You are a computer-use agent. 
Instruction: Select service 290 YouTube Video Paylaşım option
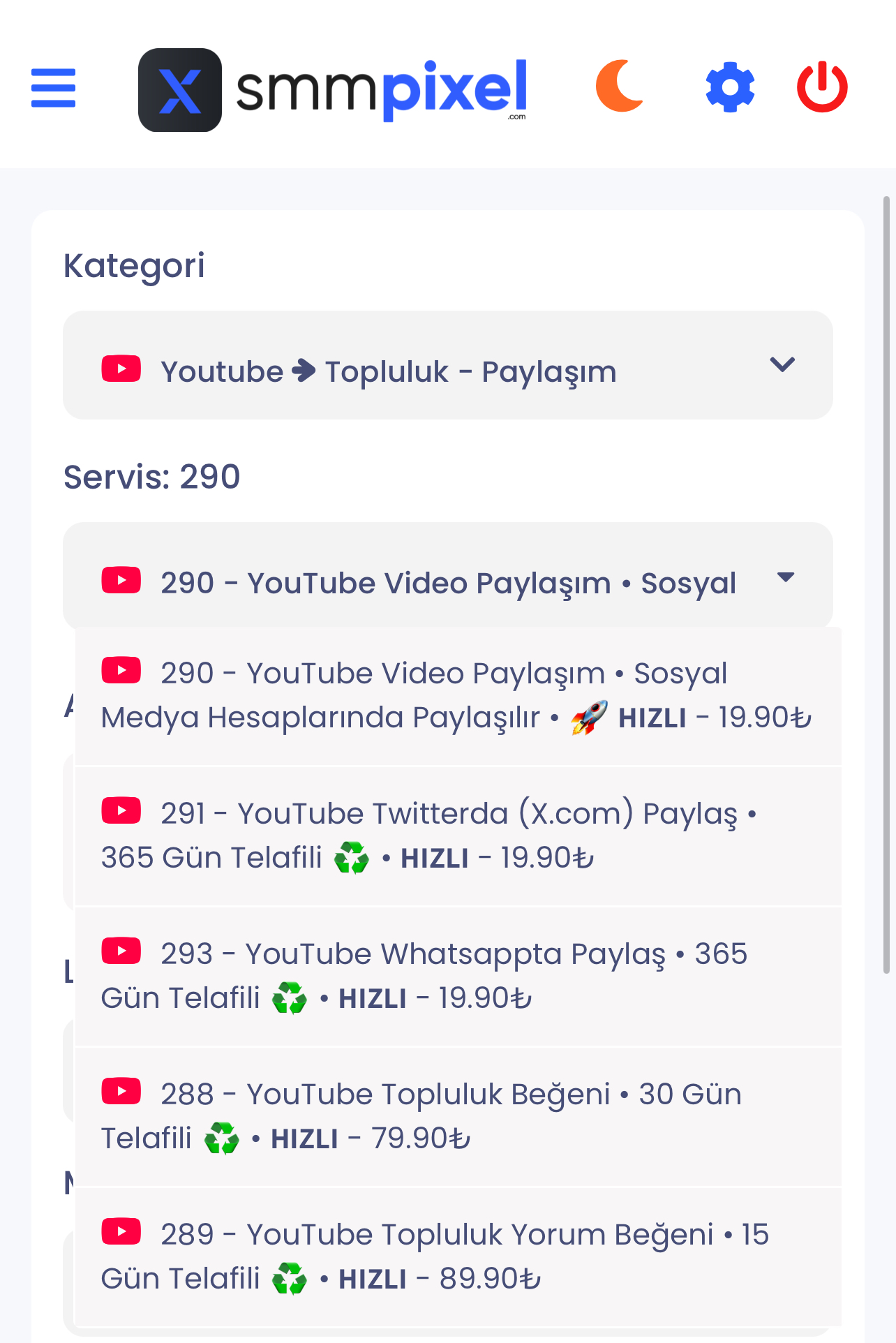tap(458, 695)
